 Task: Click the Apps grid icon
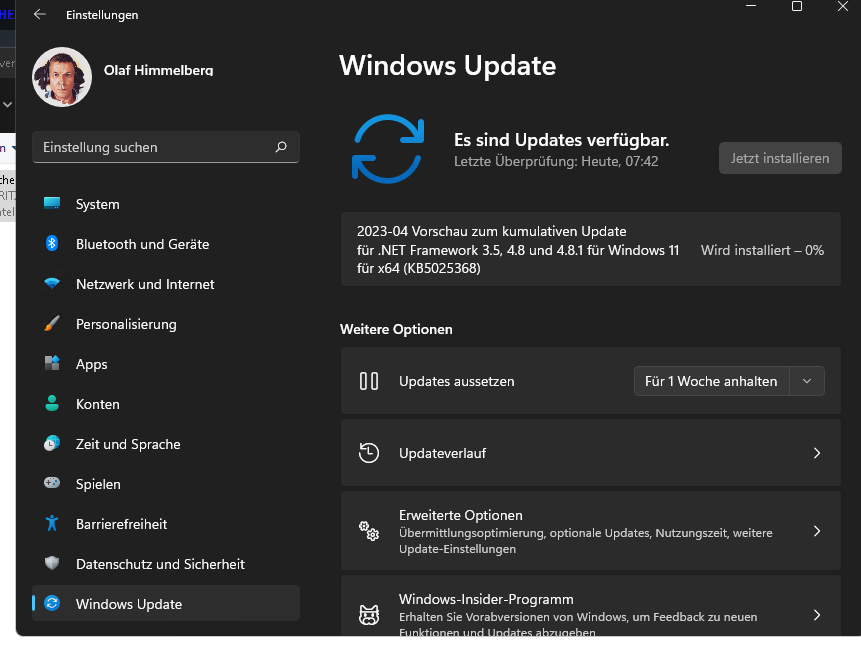[x=52, y=363]
